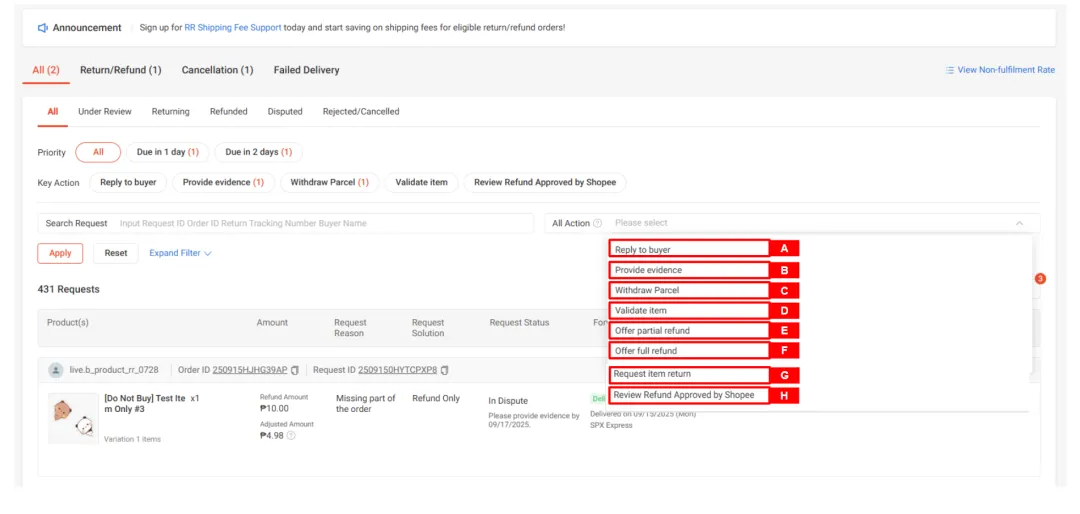The image size is (1080, 514).
Task: Open the Test Item product thumbnail
Action: (x=73, y=418)
